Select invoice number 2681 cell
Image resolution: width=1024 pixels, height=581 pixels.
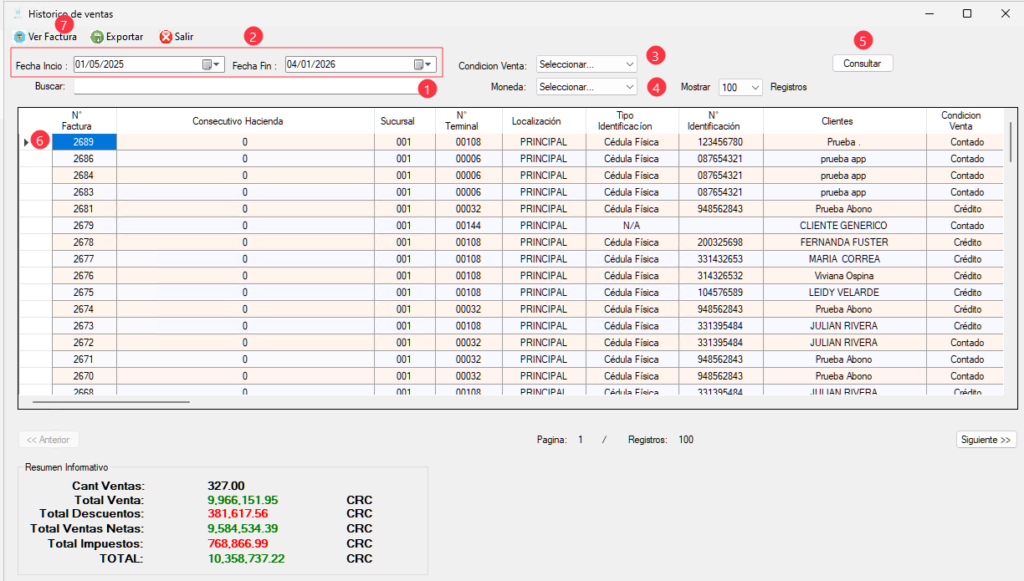click(84, 209)
